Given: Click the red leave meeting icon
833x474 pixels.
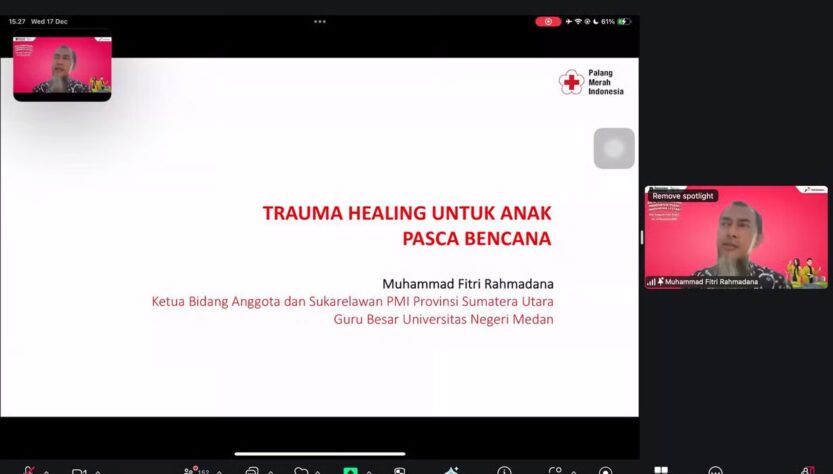Looking at the screenshot, I should [x=808, y=470].
